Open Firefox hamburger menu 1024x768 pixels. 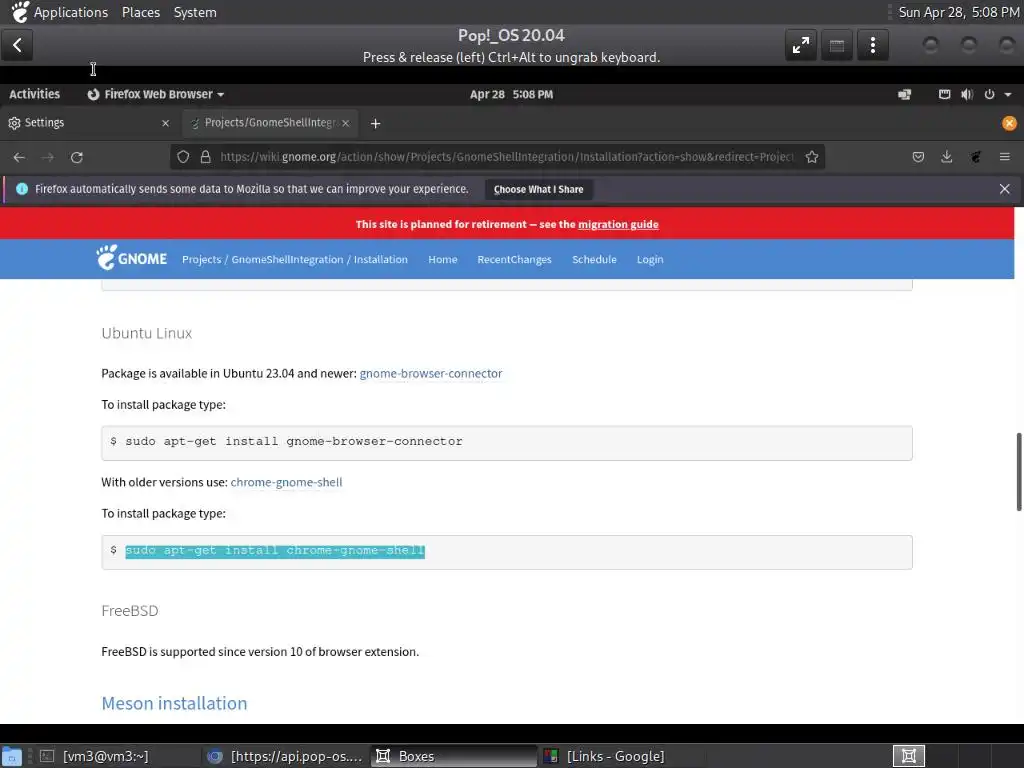pos(1004,157)
